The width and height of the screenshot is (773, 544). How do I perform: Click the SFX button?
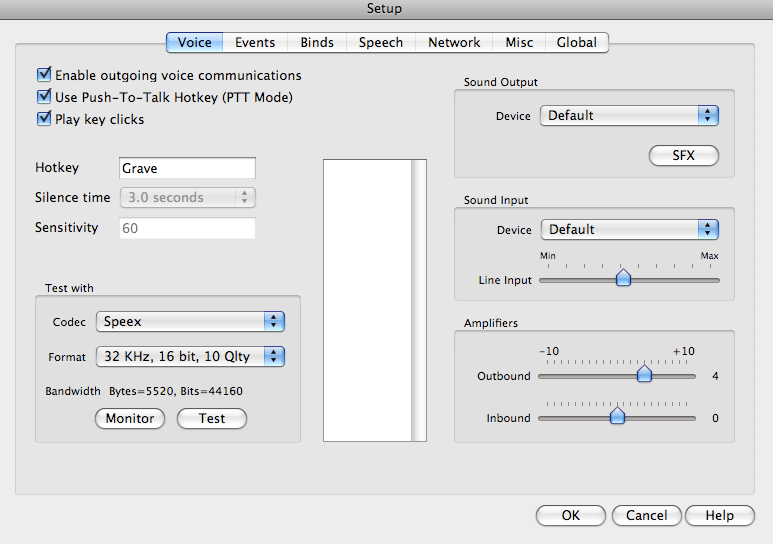[683, 155]
